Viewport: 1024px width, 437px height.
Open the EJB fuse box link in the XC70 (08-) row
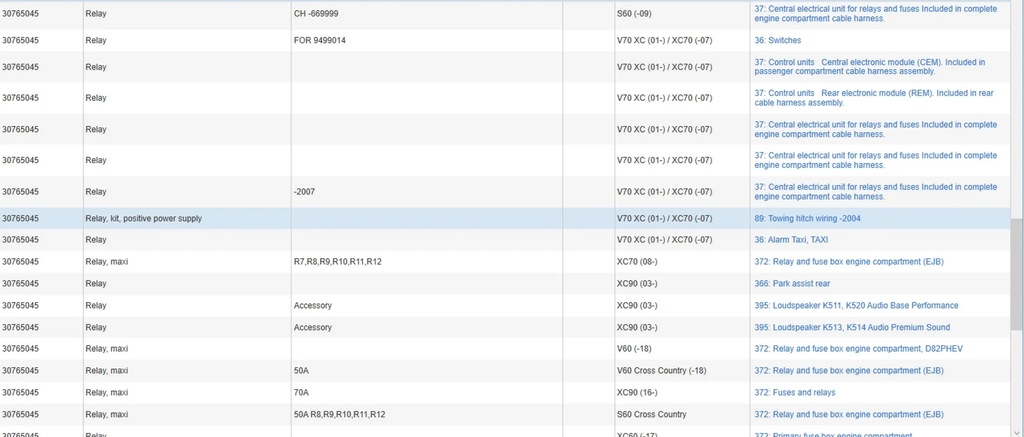point(849,262)
